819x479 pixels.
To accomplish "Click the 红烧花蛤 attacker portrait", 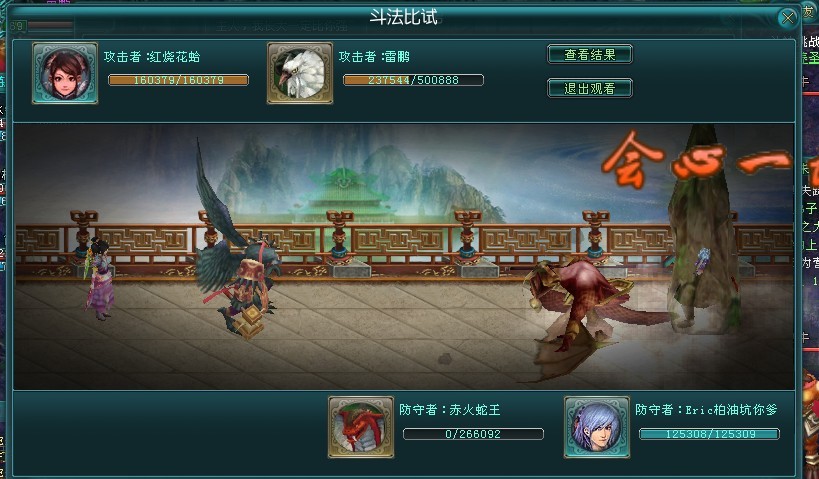I will tap(65, 73).
